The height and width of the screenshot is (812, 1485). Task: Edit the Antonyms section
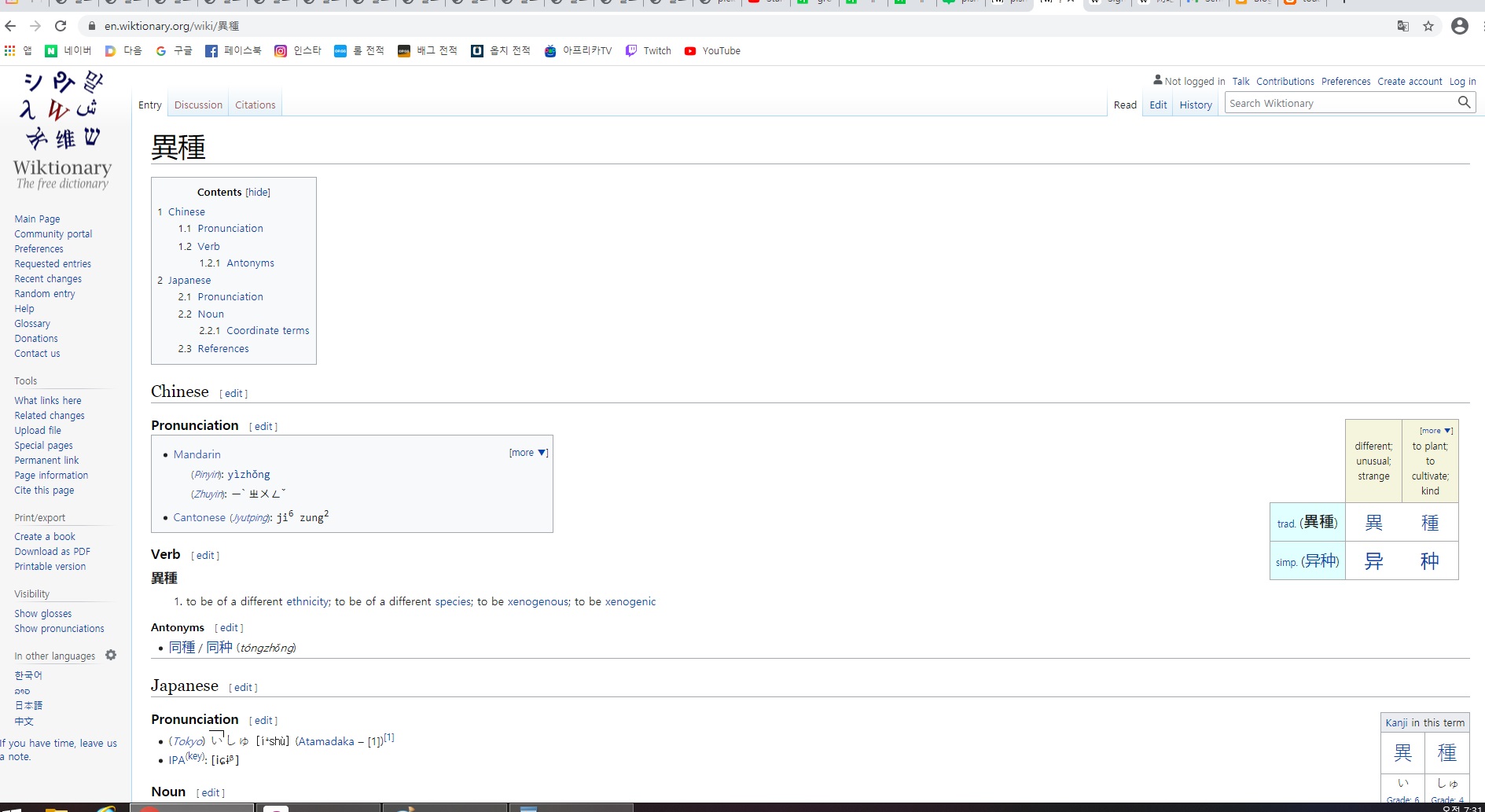[229, 628]
